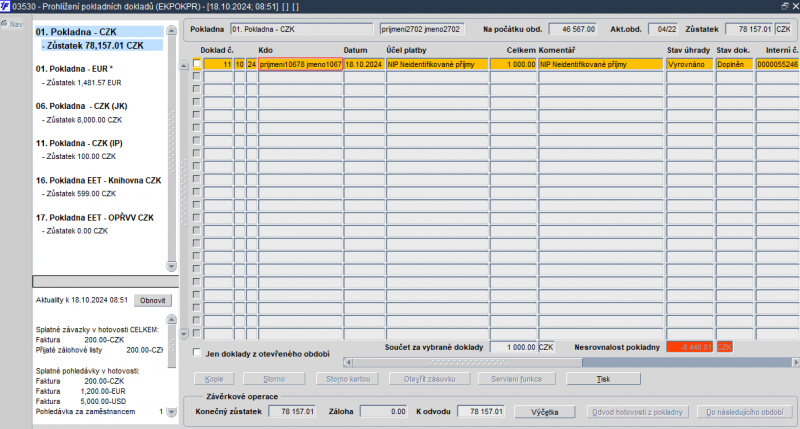Select 11. Pokladna - CZK (IP)
The image size is (800, 429).
(x=79, y=143)
